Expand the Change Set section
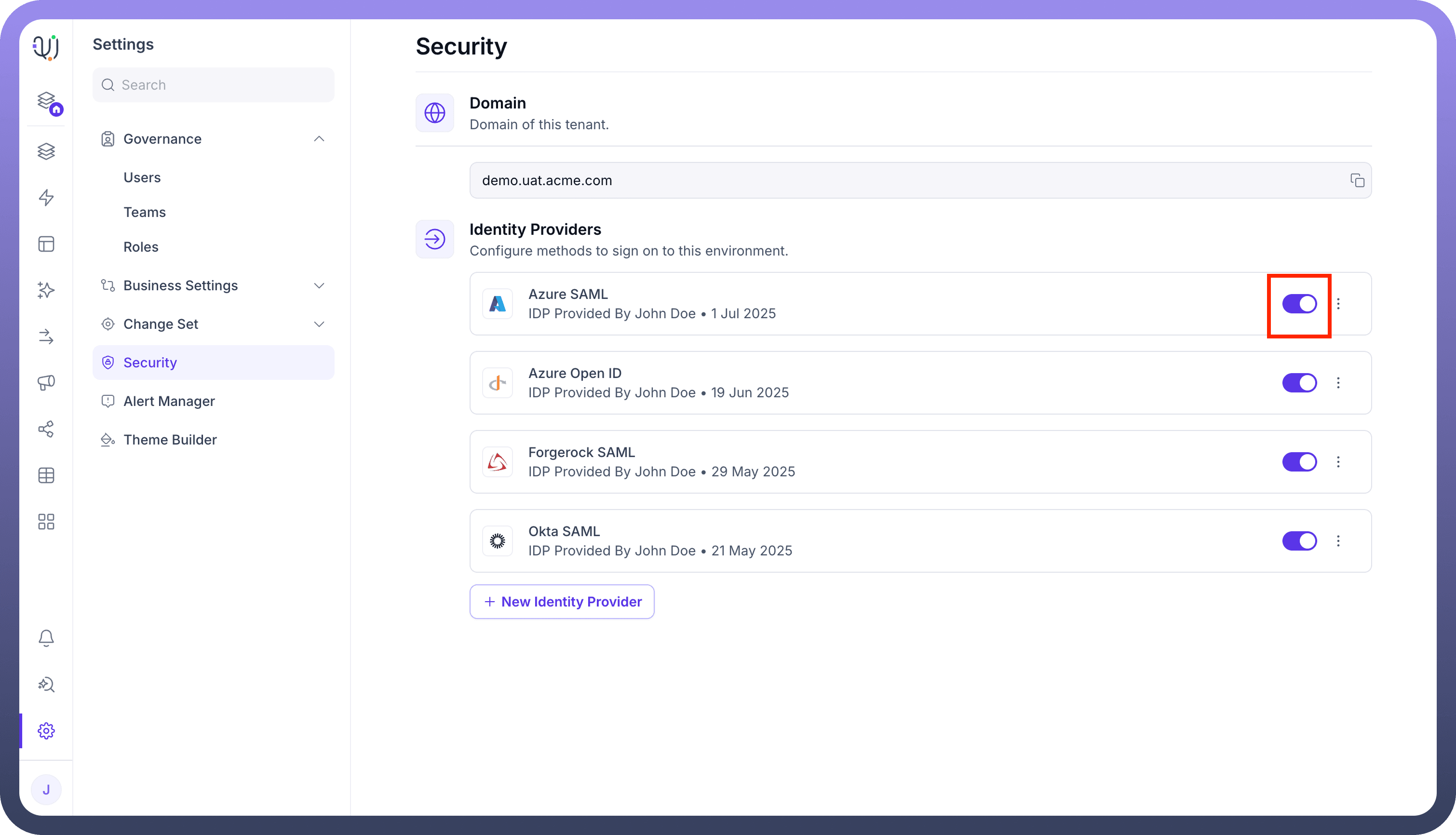The height and width of the screenshot is (835, 1456). 319,324
